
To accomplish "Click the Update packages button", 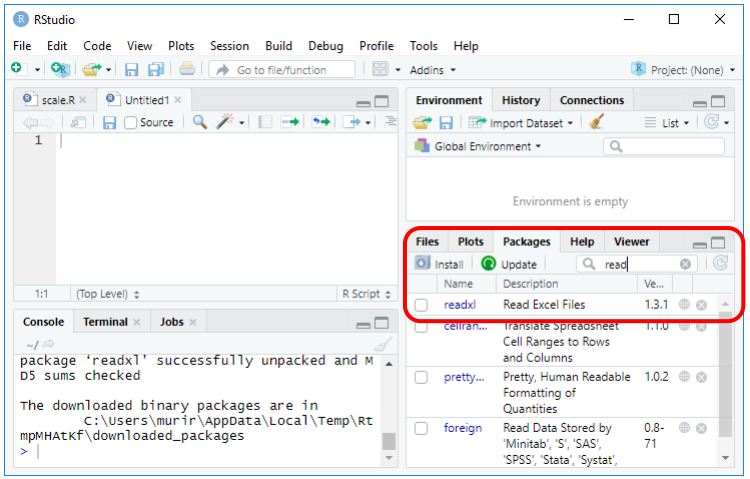I will (508, 264).
